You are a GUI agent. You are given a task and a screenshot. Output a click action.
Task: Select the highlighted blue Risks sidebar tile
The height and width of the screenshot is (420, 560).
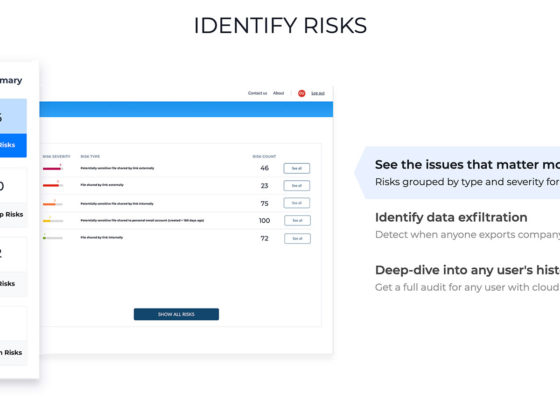coord(13,128)
